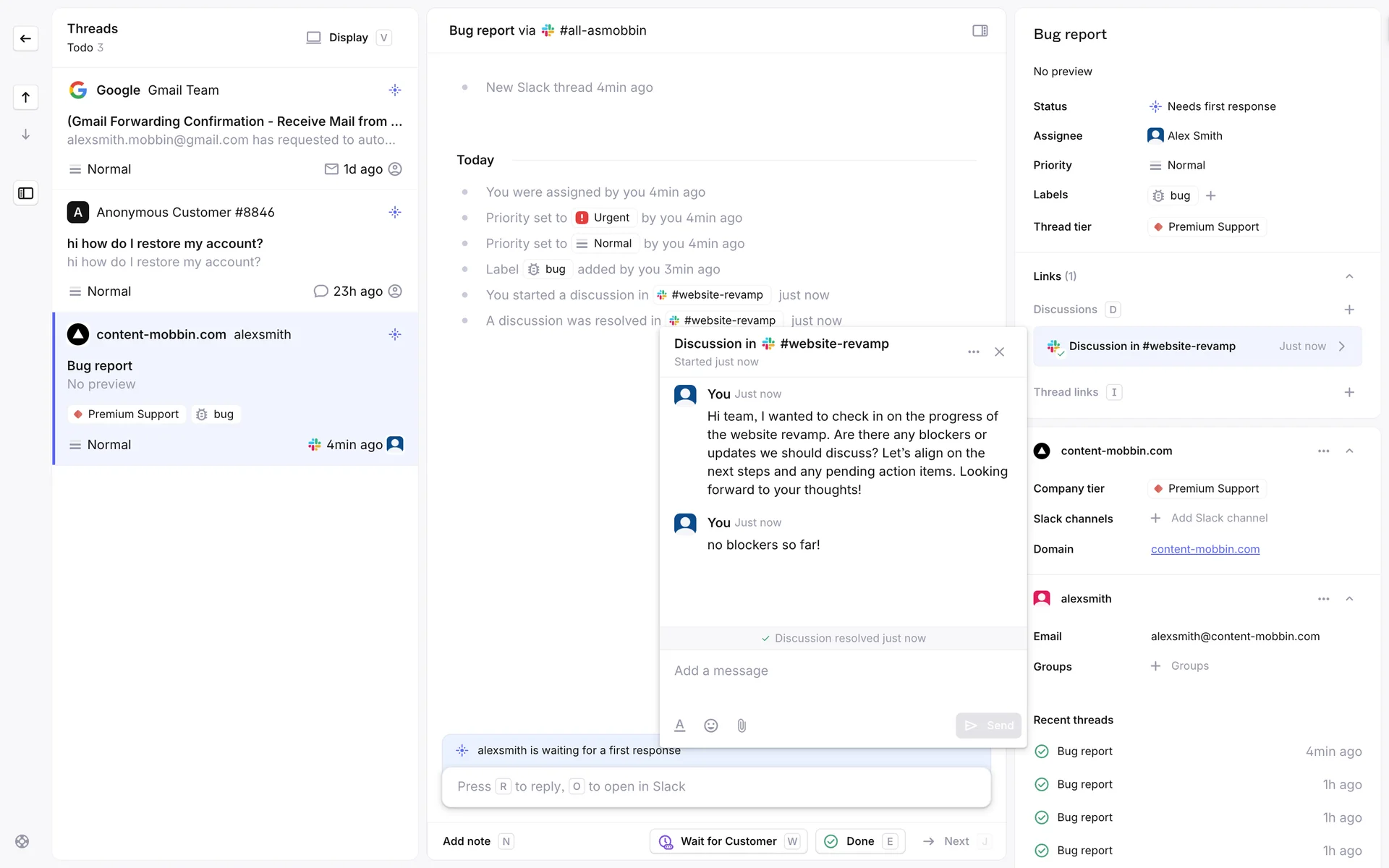Open the Display options menu

point(348,38)
